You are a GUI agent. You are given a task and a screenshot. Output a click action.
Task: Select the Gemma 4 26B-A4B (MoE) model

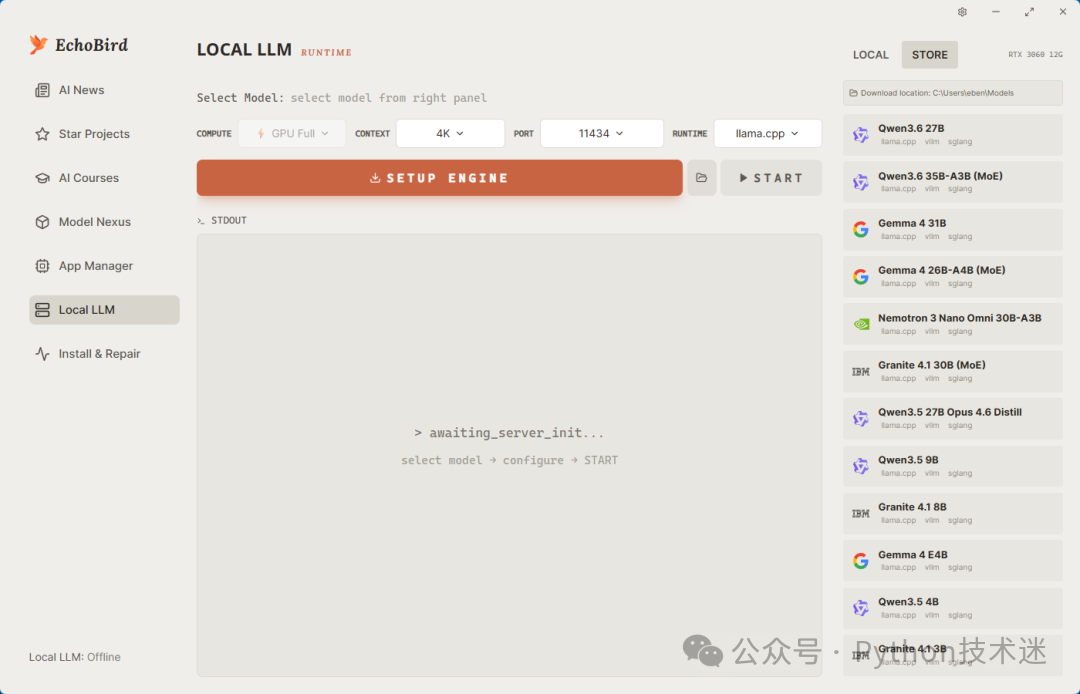953,277
